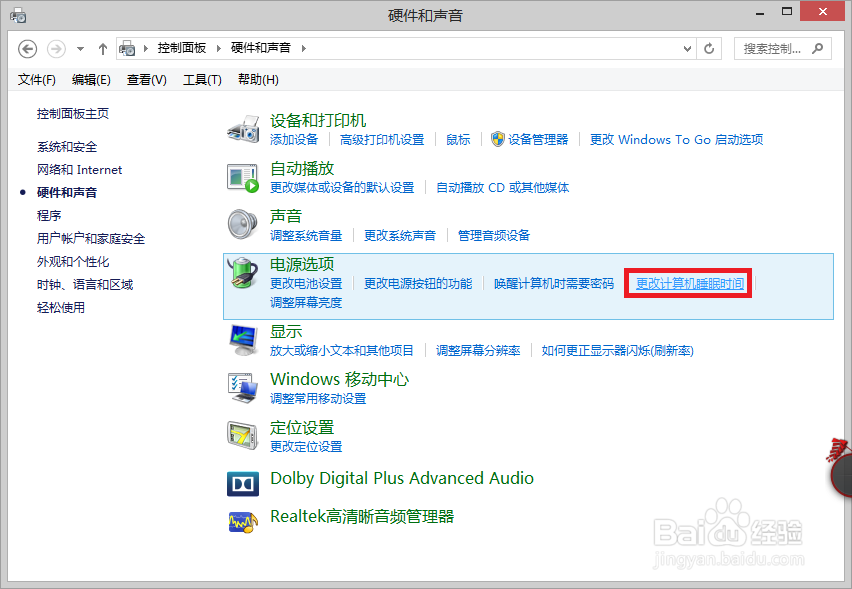Click 更改 Windows To Go 启动选项
Image resolution: width=852 pixels, height=589 pixels.
pyautogui.click(x=676, y=140)
